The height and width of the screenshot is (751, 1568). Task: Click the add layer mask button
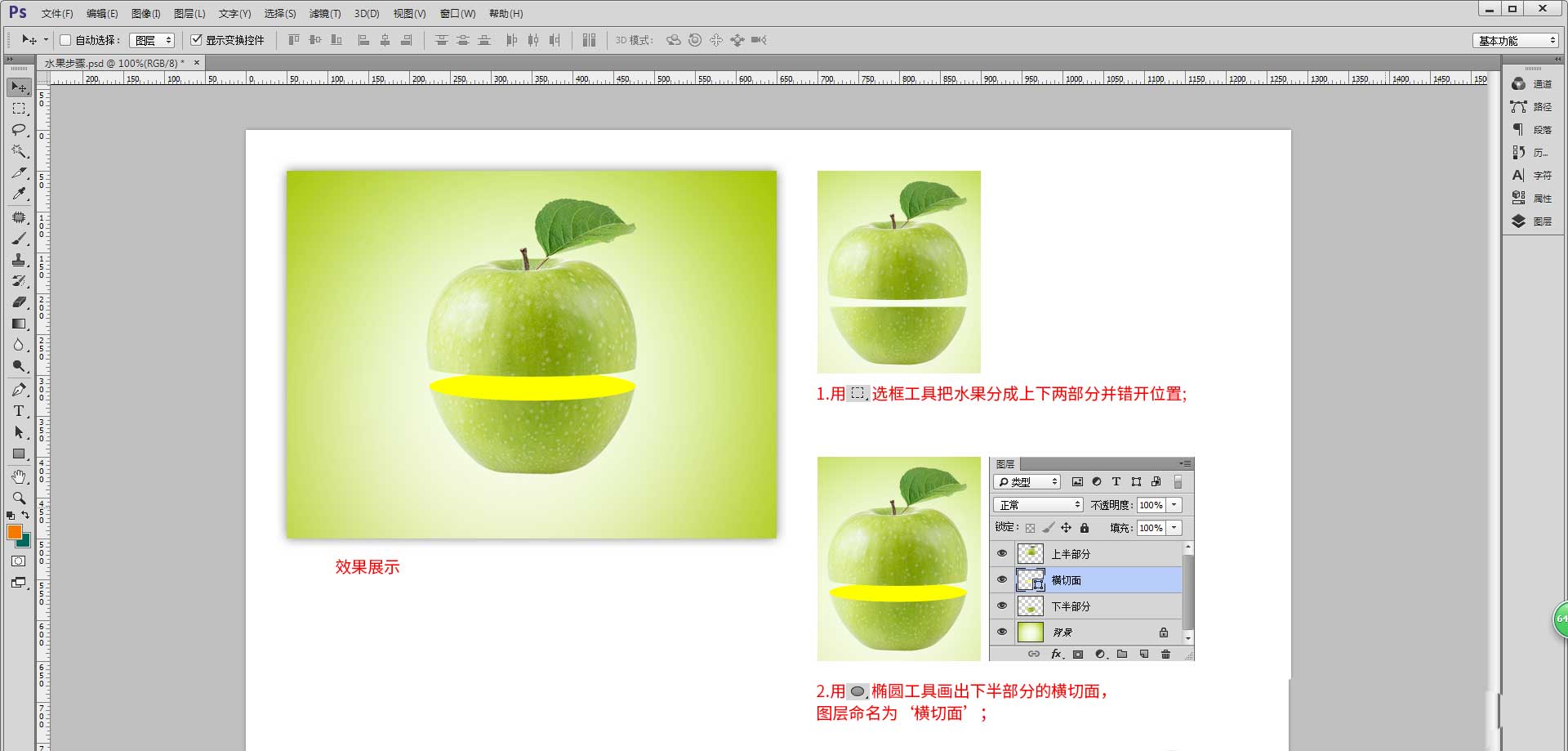1078,654
